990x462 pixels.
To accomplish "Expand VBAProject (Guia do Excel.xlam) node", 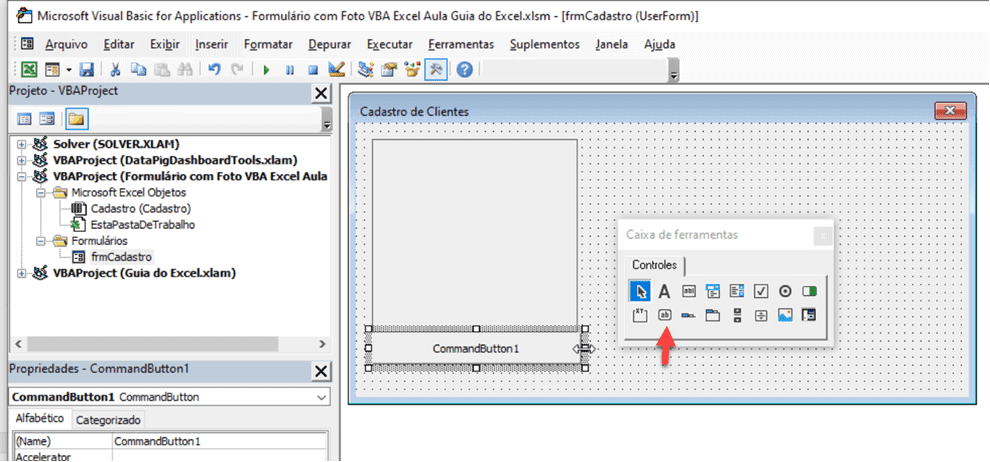I will [22, 273].
